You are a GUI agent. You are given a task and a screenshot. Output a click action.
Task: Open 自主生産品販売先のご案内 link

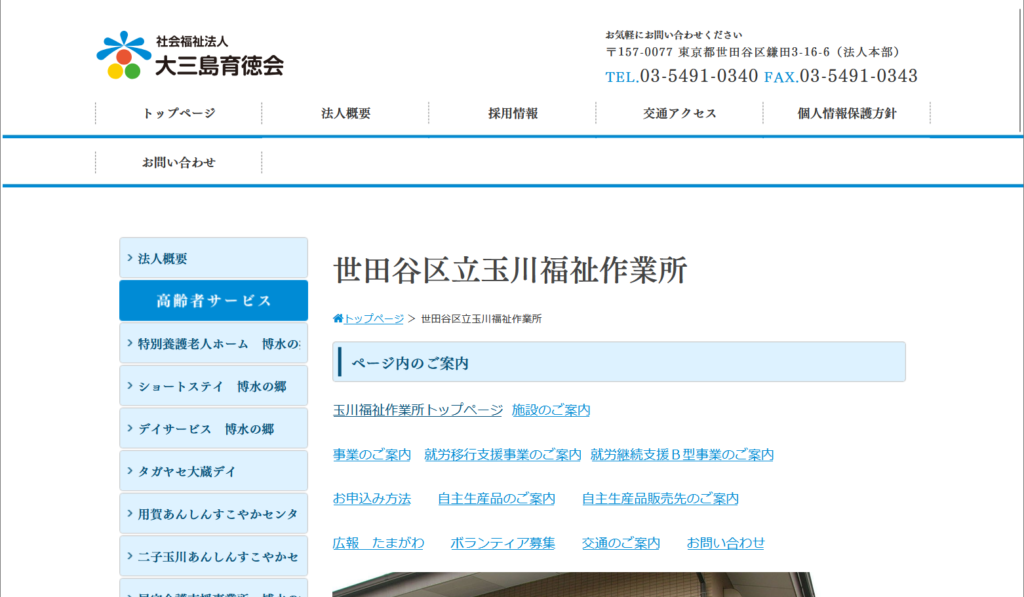click(x=660, y=499)
